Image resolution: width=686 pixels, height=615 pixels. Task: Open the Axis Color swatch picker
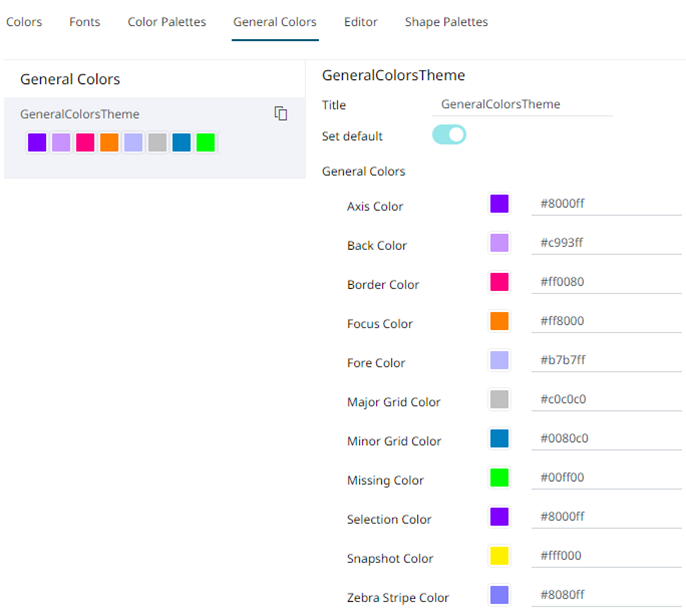499,204
